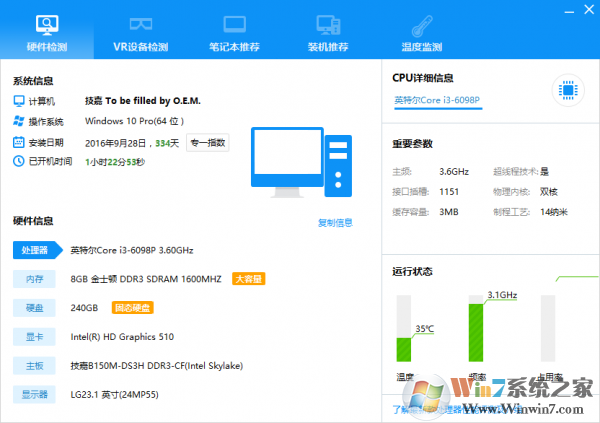Go to the 装机推荐 tab
This screenshot has width=600, height=423.
click(x=328, y=34)
